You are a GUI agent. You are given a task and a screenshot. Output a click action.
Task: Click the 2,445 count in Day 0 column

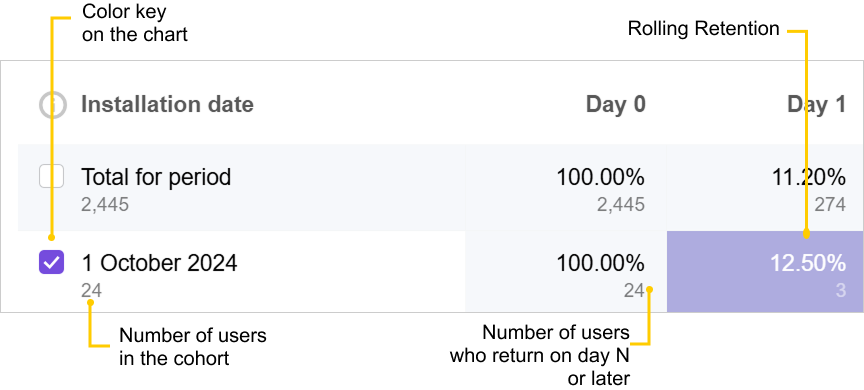pyautogui.click(x=620, y=205)
